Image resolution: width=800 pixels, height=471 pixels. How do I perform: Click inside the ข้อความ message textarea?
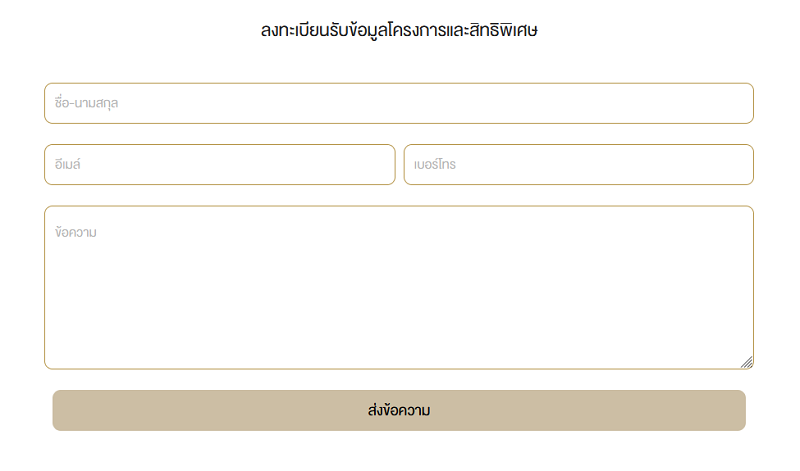tap(398, 287)
